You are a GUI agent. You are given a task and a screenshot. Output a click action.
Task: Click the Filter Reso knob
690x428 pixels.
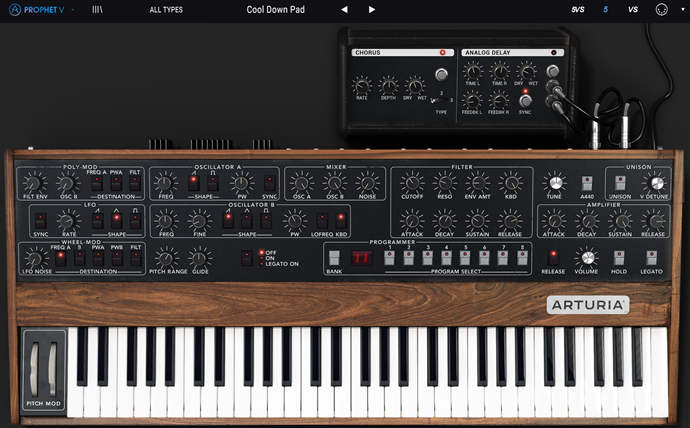[x=445, y=183]
